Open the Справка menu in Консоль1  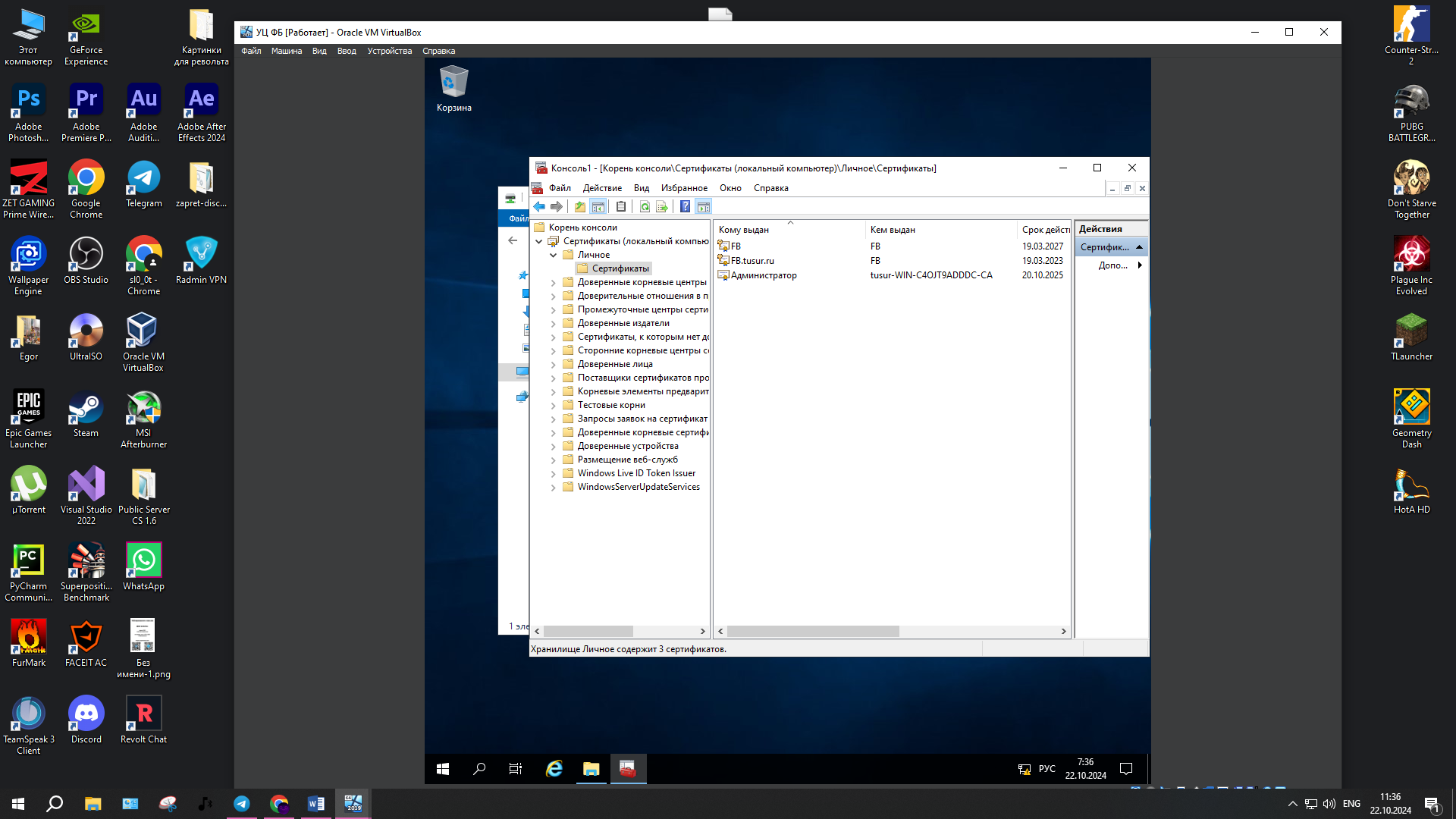pyautogui.click(x=770, y=188)
